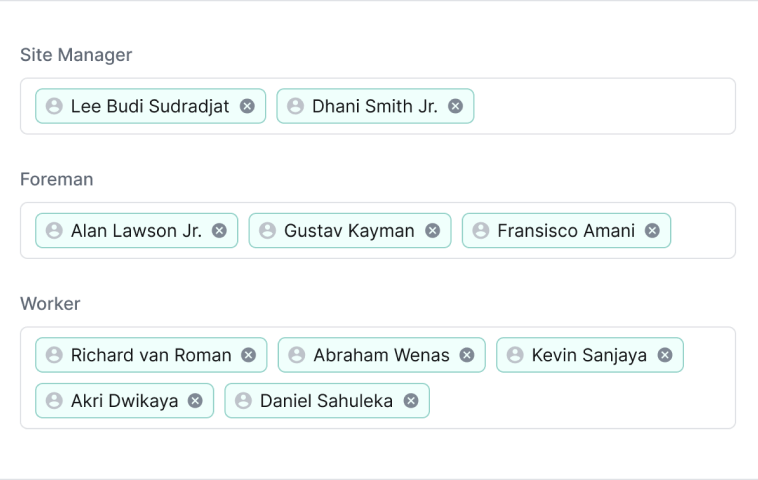
Task: Select the Fransisco Amani name chip
Action: pyautogui.click(x=566, y=231)
